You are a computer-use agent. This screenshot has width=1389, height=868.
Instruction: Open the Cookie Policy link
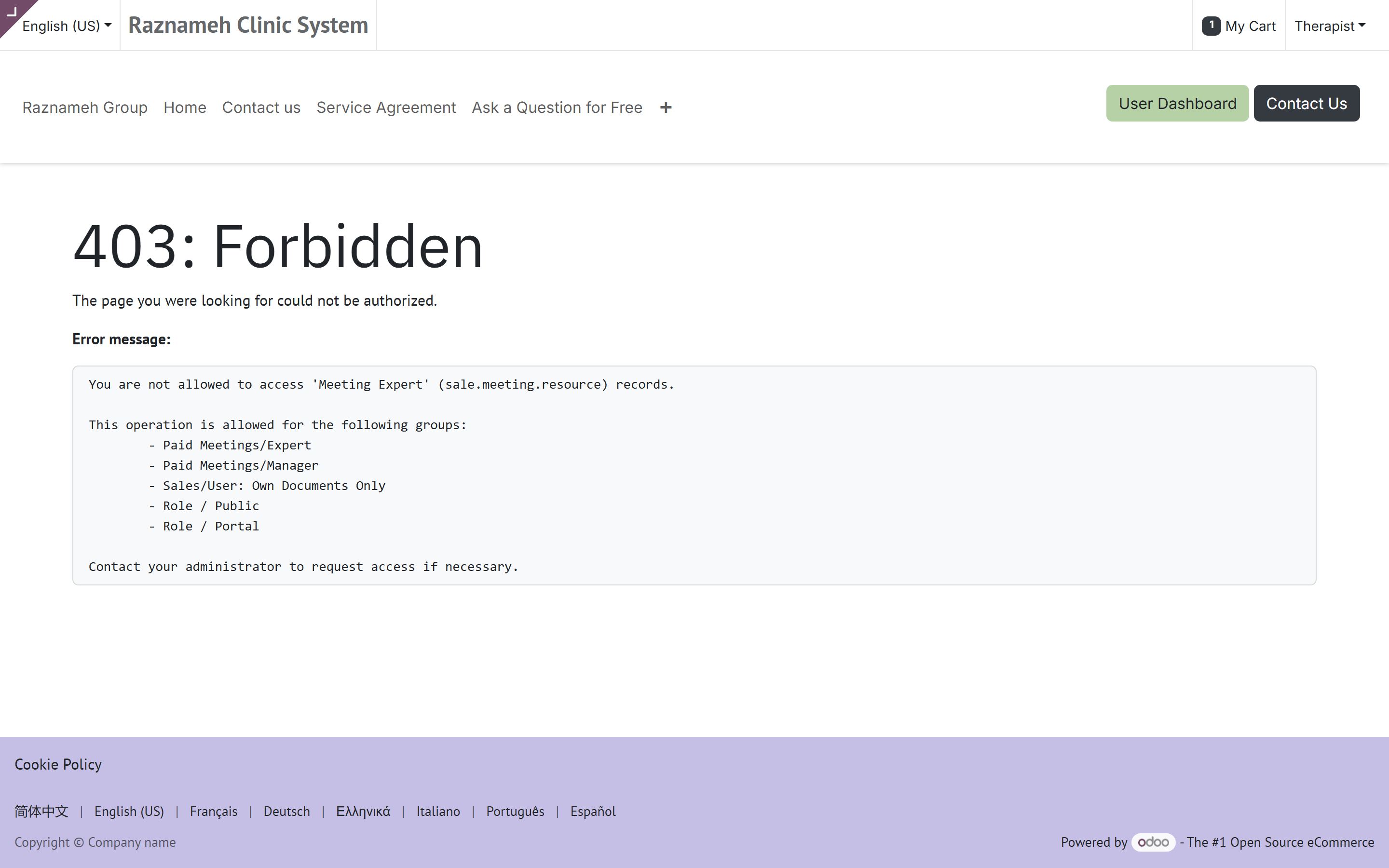[x=58, y=764]
